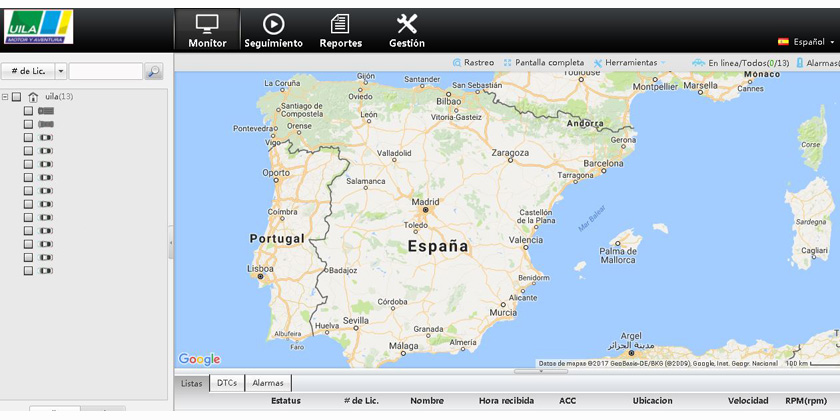Check the second vehicle checkbox under uila

pyautogui.click(x=28, y=124)
